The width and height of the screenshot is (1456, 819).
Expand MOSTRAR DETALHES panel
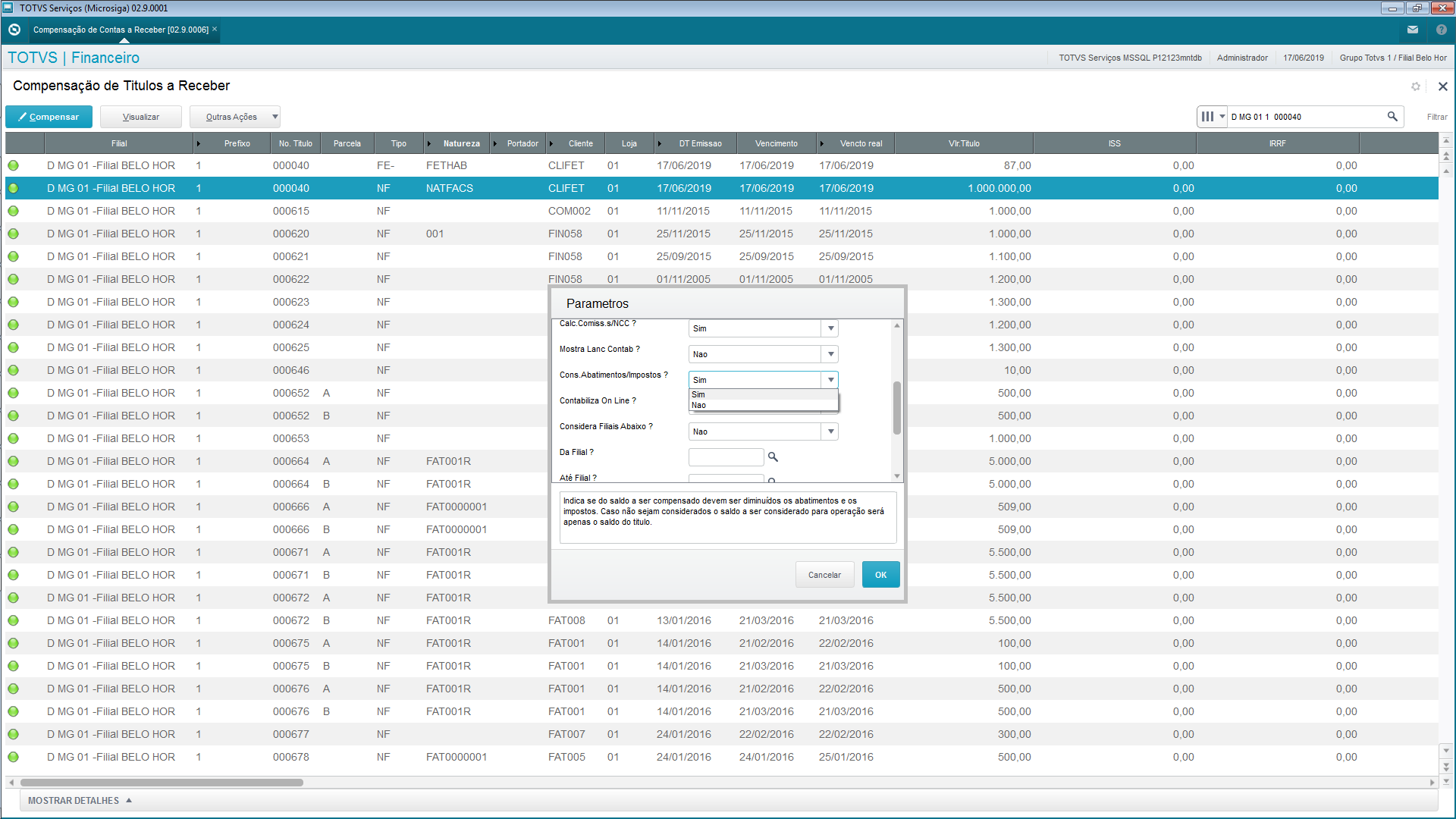pyautogui.click(x=80, y=801)
